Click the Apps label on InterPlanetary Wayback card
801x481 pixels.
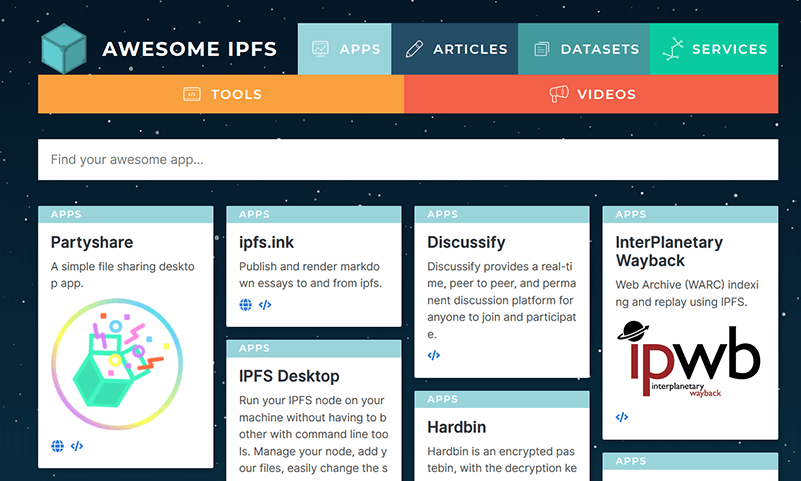point(631,214)
